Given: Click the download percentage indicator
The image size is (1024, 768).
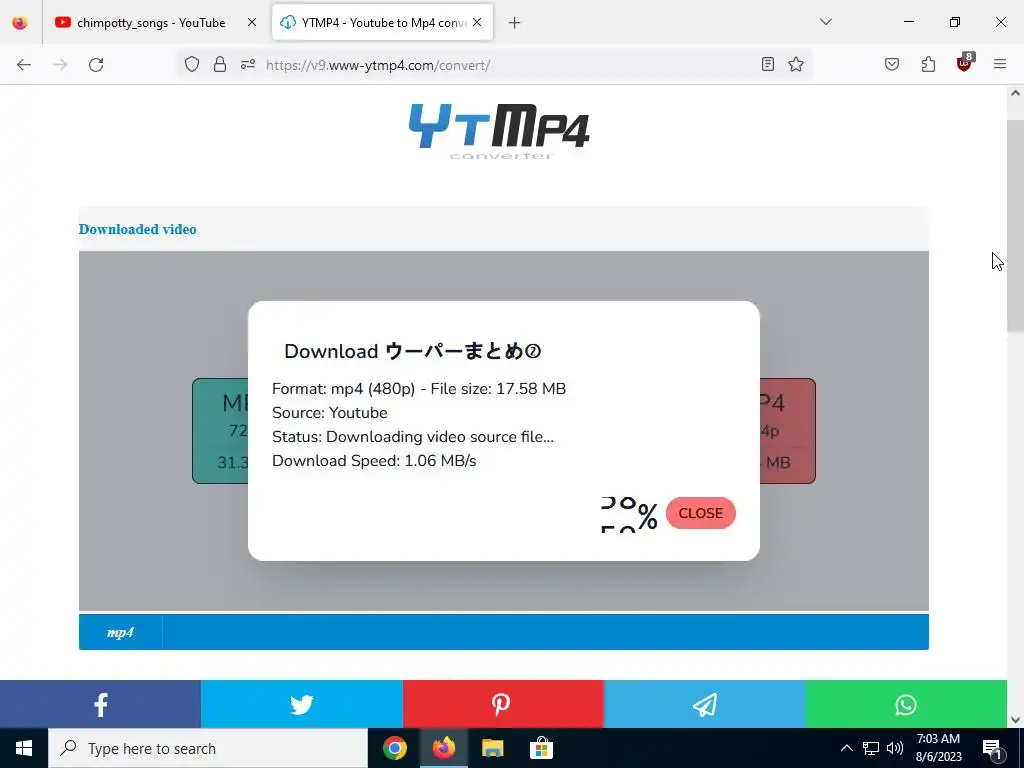Looking at the screenshot, I should (x=629, y=515).
